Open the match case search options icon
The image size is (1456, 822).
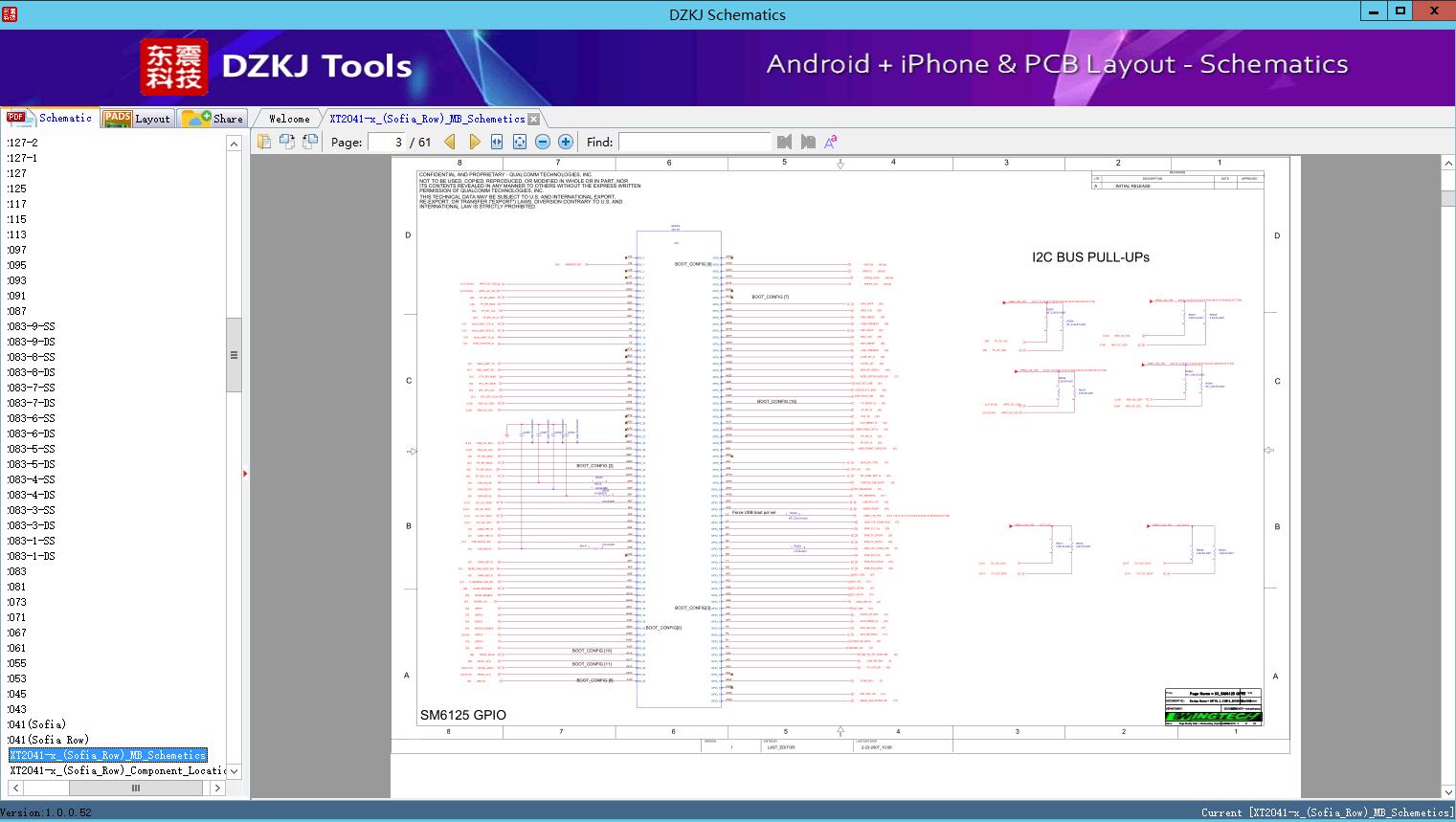point(831,142)
